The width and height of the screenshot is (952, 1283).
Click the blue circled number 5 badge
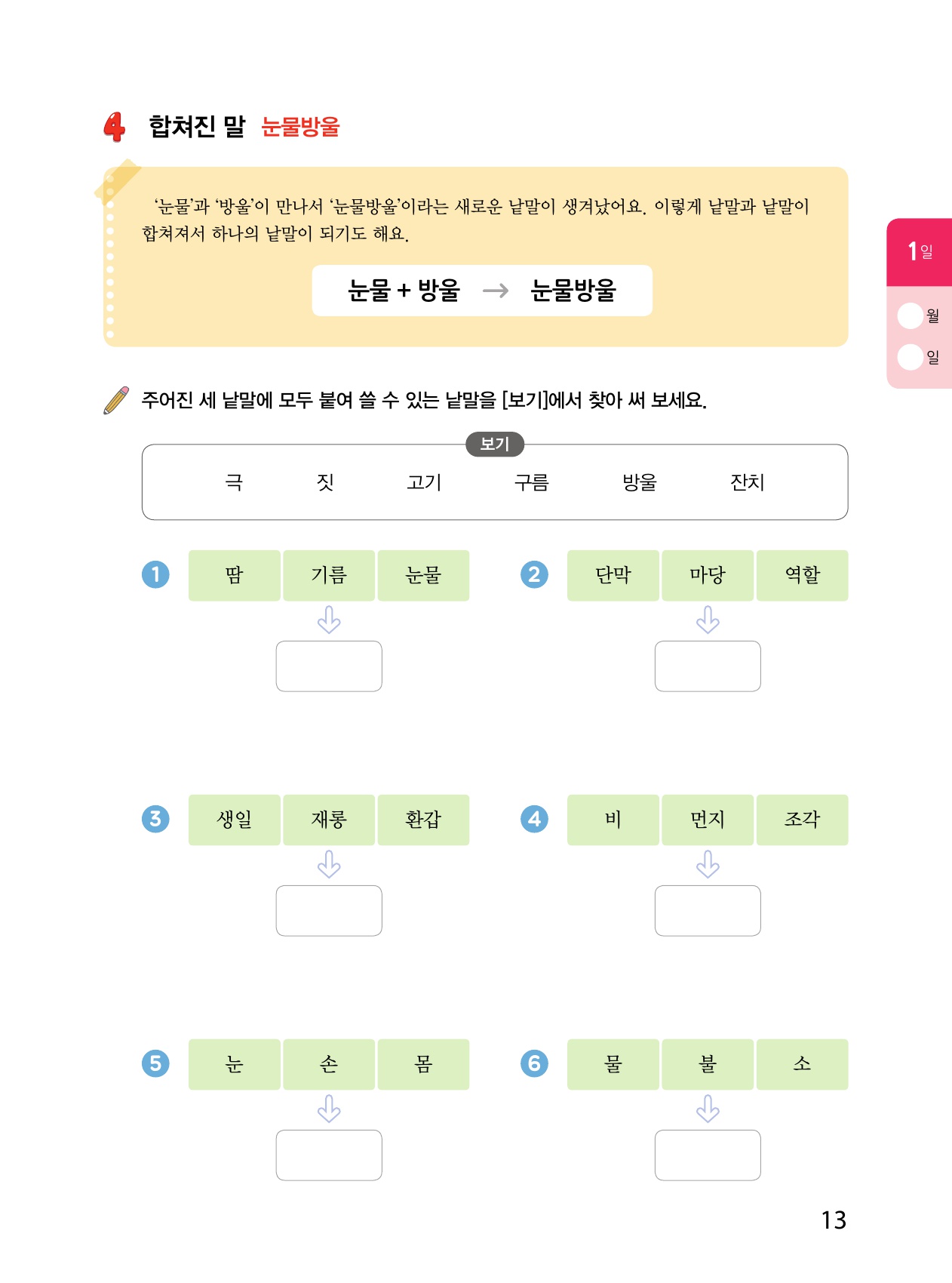[x=156, y=1063]
